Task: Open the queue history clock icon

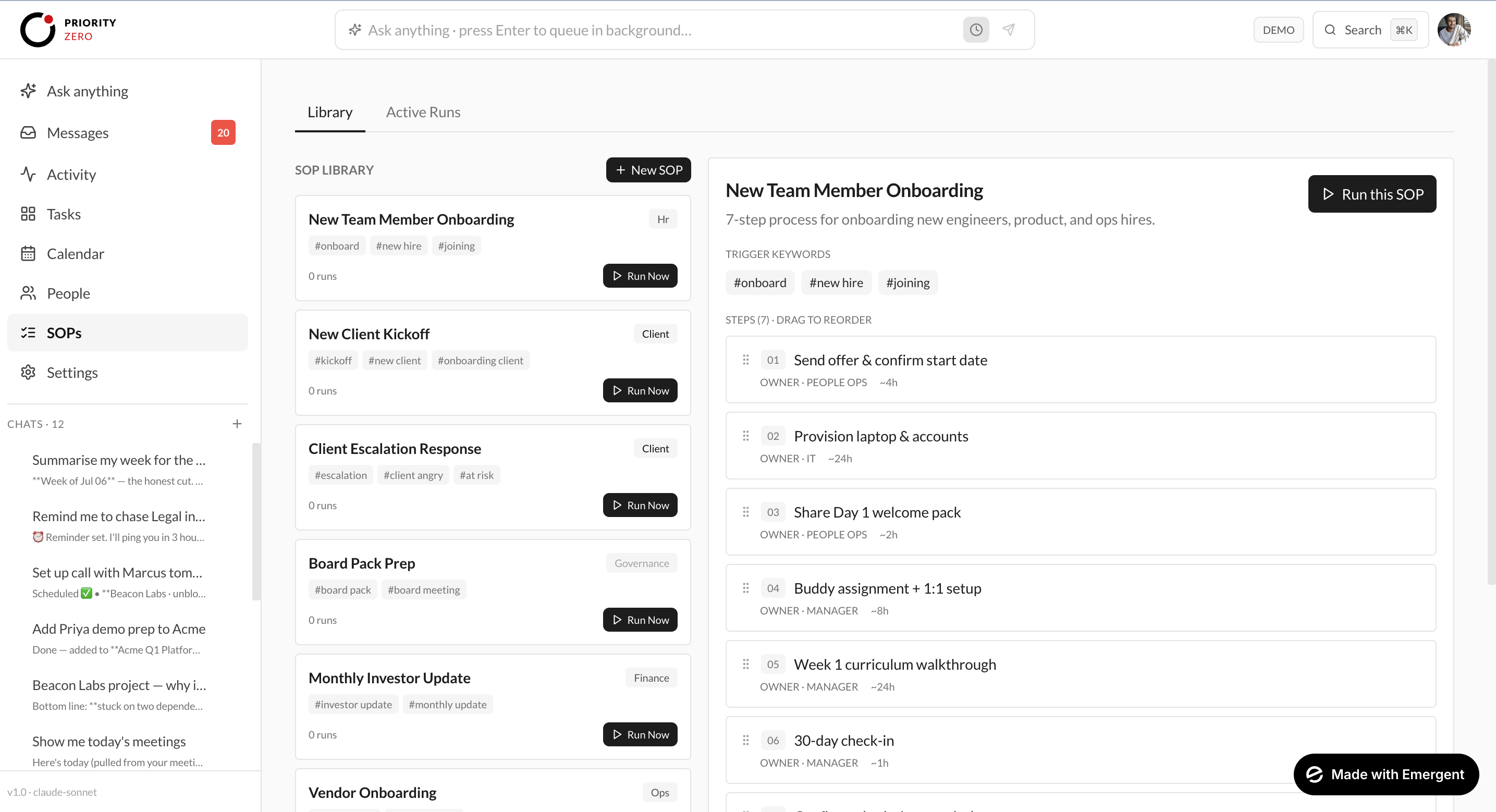Action: tap(976, 30)
